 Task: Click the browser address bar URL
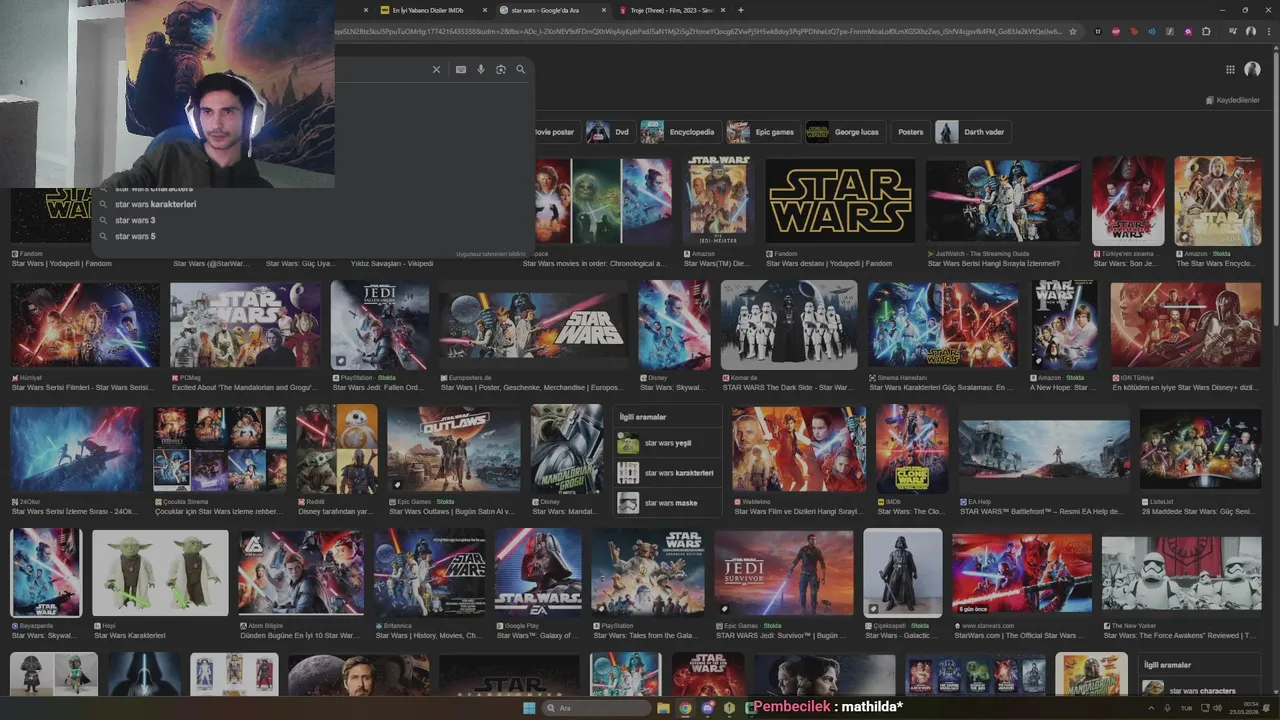pos(700,32)
